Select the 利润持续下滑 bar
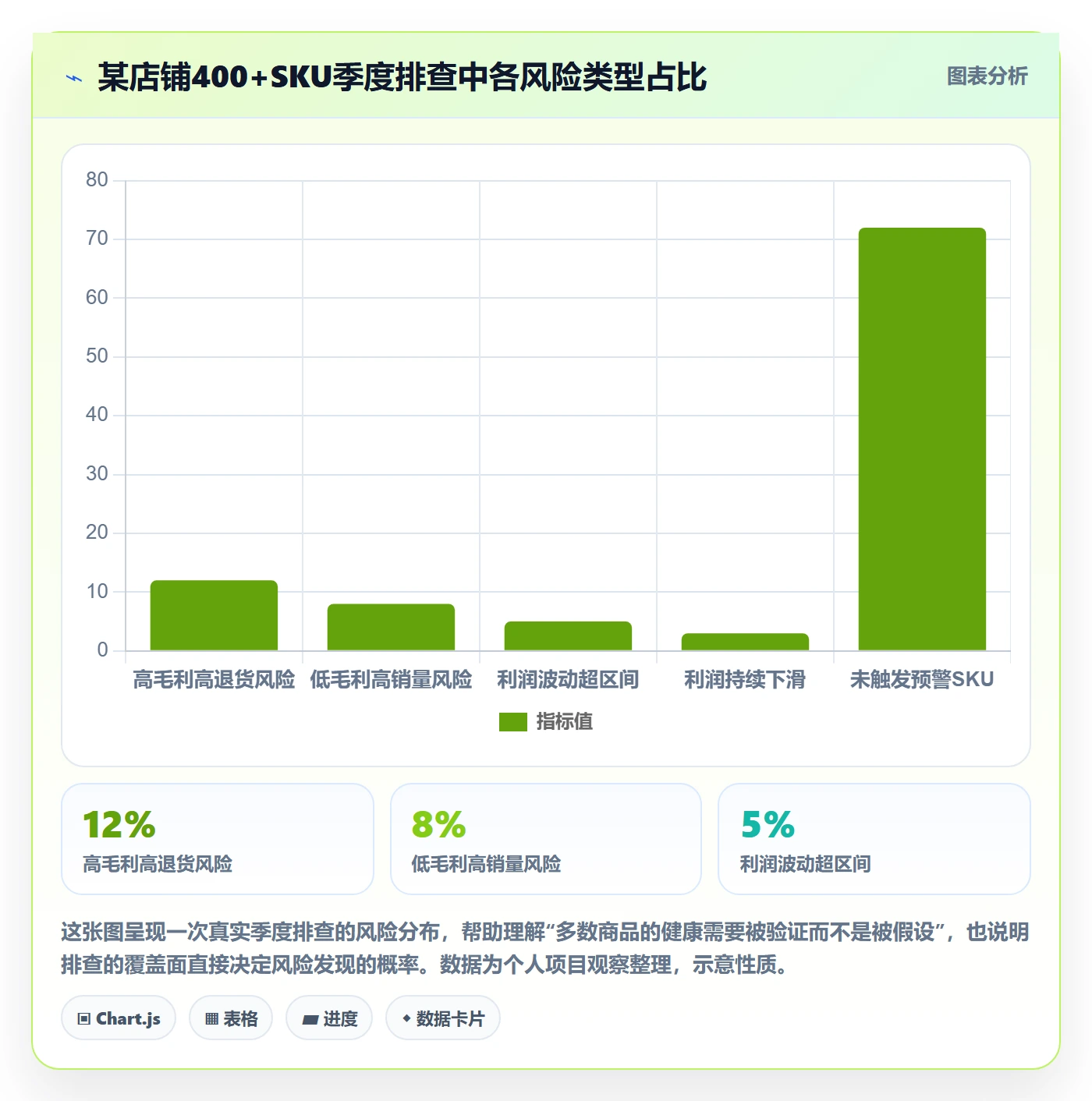Screen dimensions: 1092x1101 745,642
